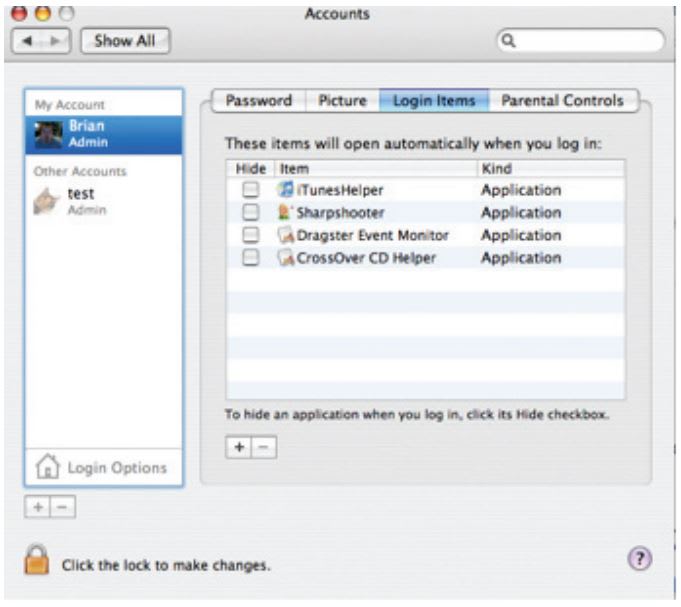Select the Login Items tab
The image size is (681, 607).
tap(434, 101)
